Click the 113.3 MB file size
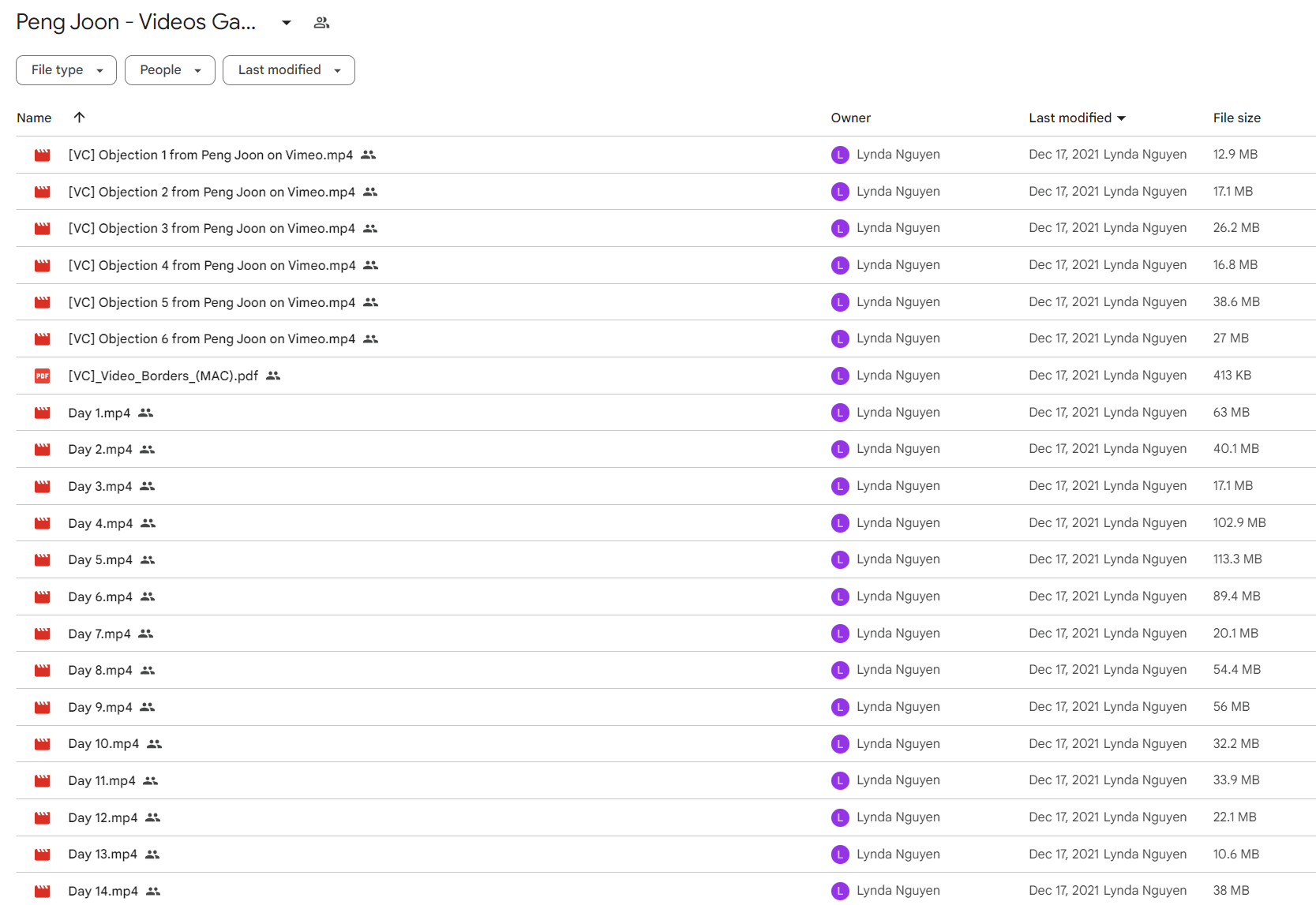This screenshot has height=905, width=1316. (x=1237, y=559)
